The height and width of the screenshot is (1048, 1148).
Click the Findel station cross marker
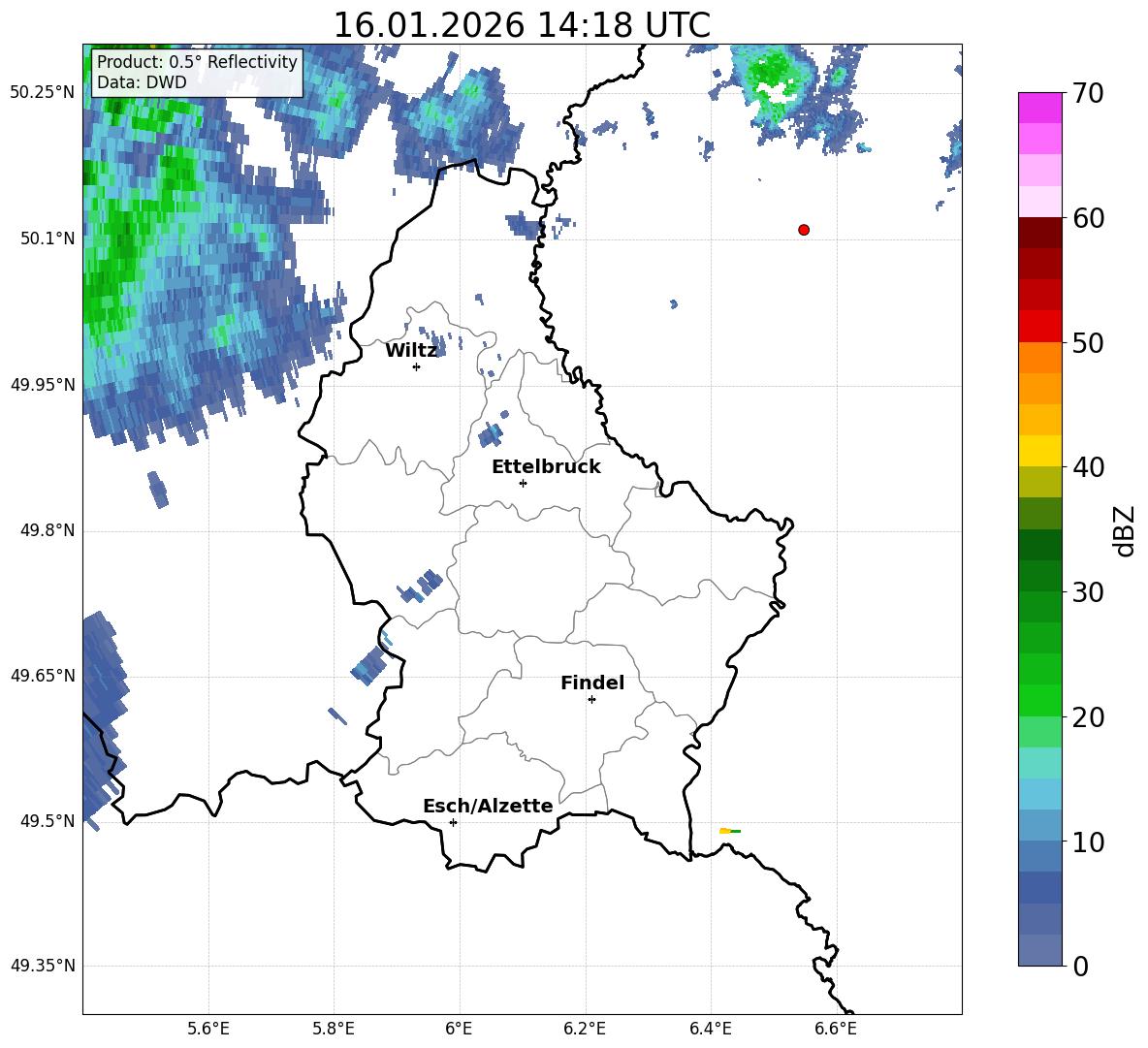[591, 700]
